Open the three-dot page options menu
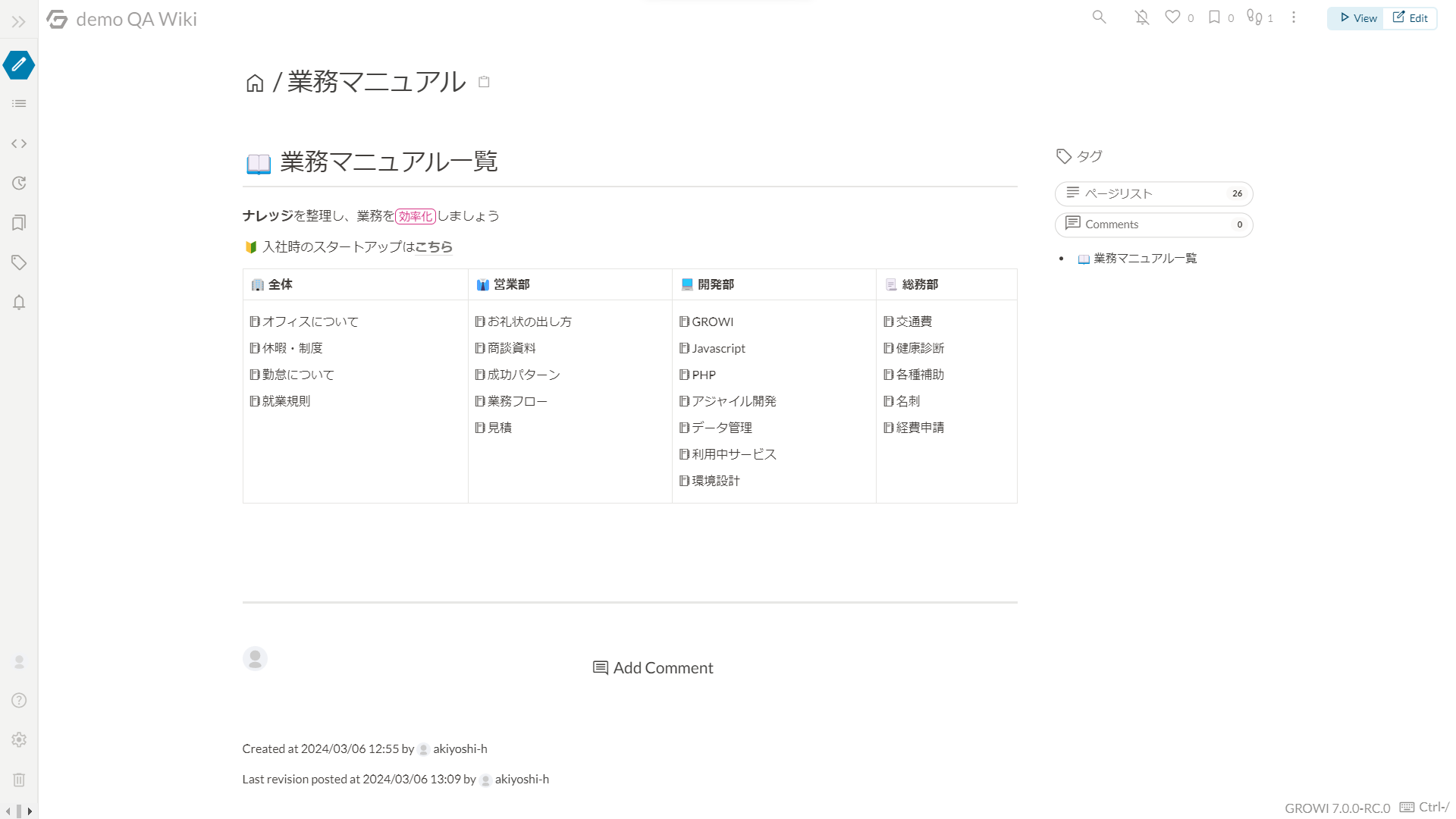Image resolution: width=1456 pixels, height=819 pixels. click(1294, 17)
